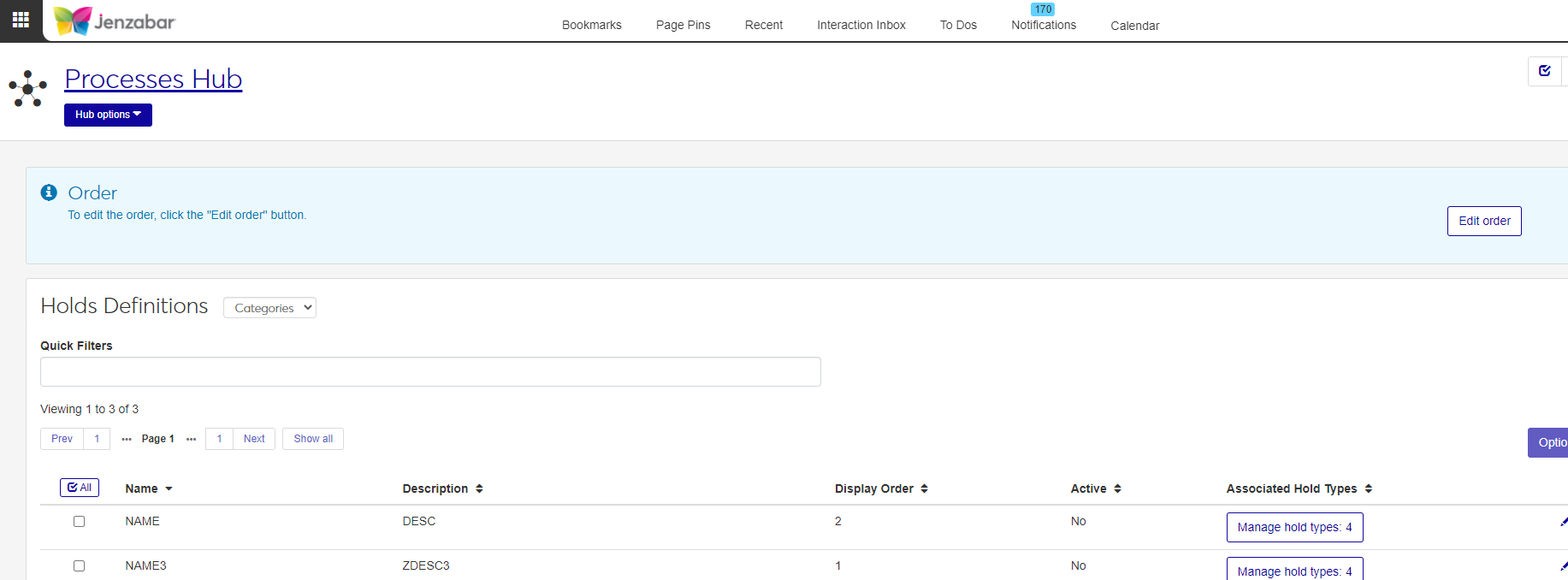Click the Jenzabar logo

[x=115, y=21]
